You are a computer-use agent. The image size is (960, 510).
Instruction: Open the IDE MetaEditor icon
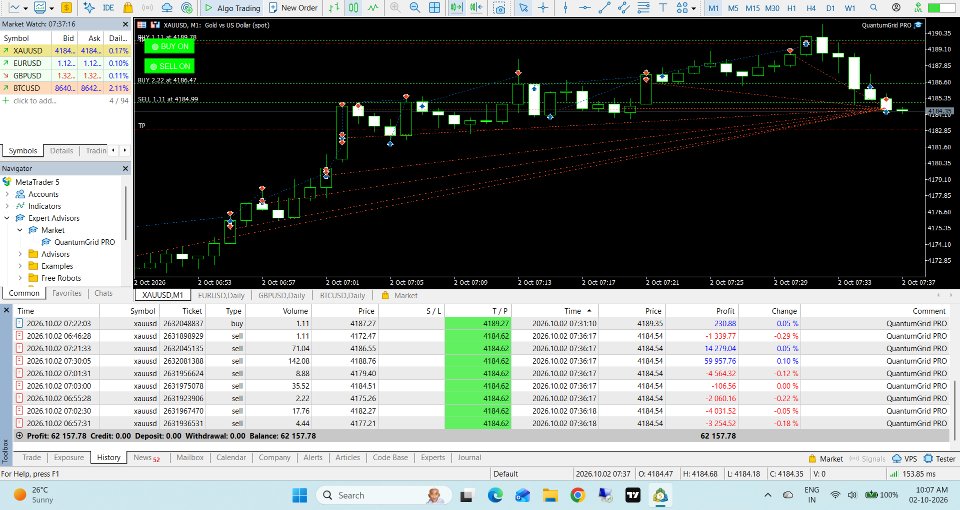point(108,7)
